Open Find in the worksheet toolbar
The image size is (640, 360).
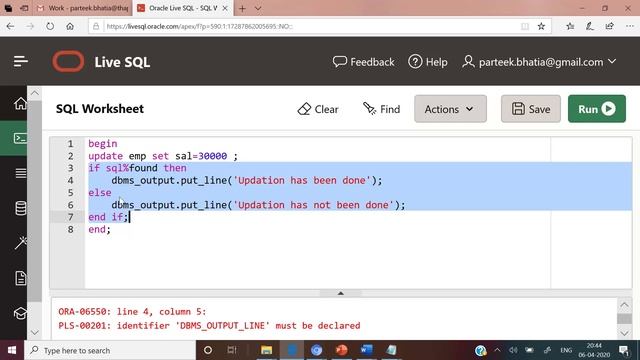click(381, 109)
